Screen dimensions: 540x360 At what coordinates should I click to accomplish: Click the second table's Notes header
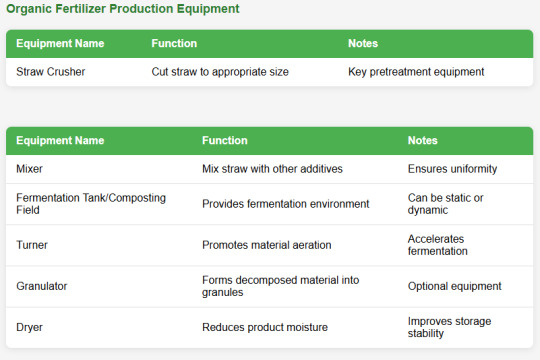[423, 141]
